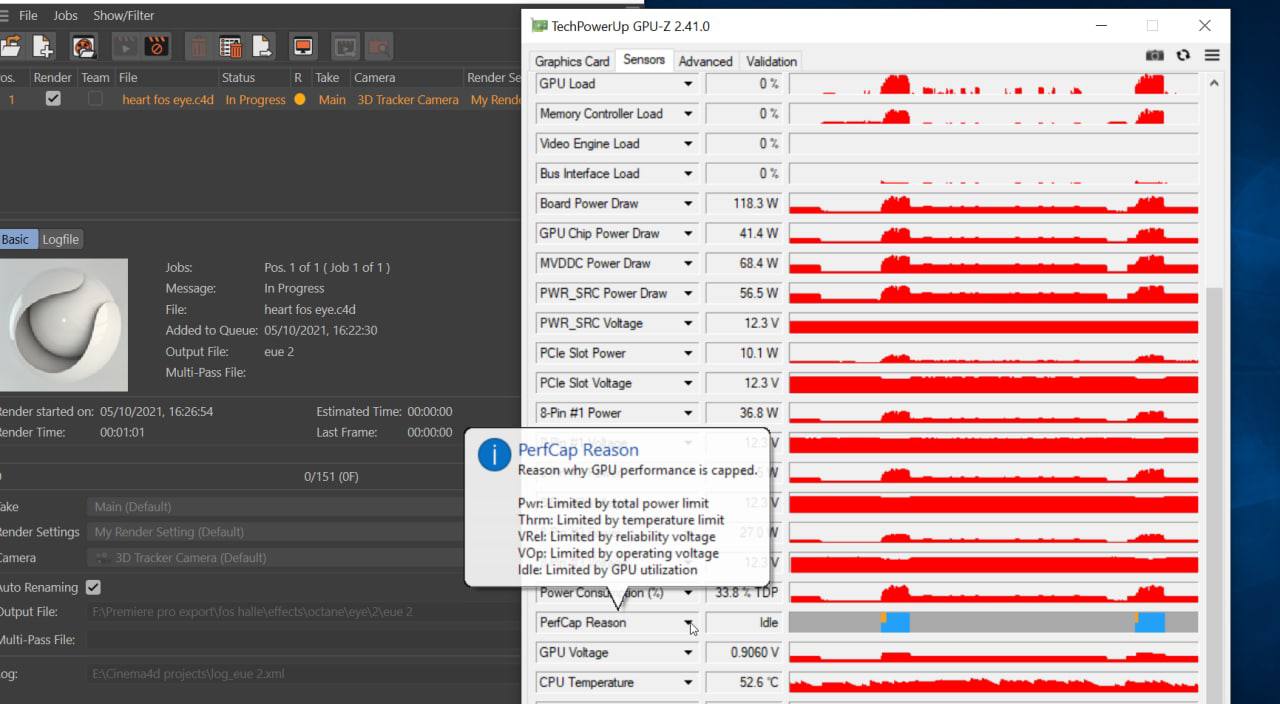The width and height of the screenshot is (1280, 704).
Task: Open the render folder icon in queue toolbar
Action: pyautogui.click(x=84, y=46)
